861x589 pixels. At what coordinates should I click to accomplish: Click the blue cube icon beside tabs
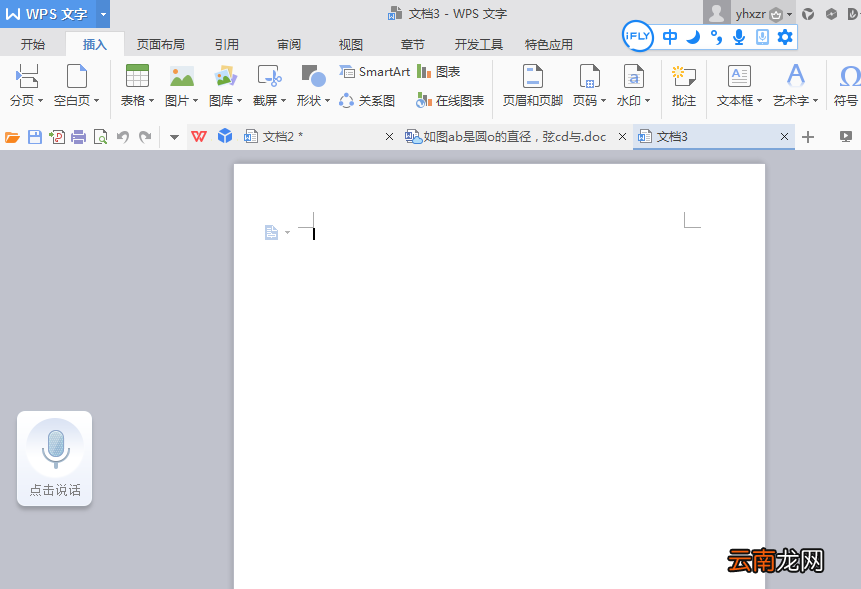[x=225, y=136]
